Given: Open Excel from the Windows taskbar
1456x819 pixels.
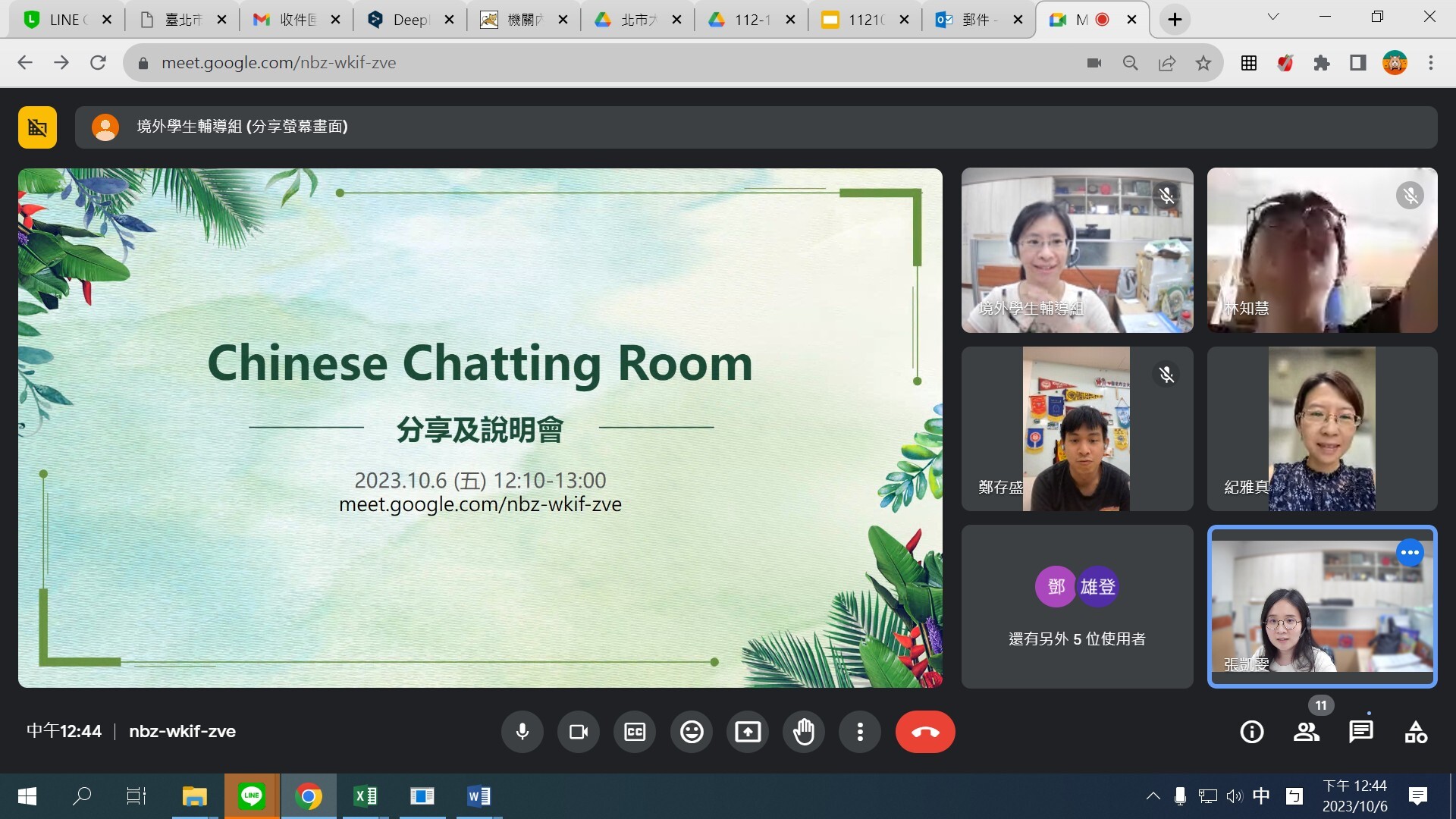Looking at the screenshot, I should point(365,796).
